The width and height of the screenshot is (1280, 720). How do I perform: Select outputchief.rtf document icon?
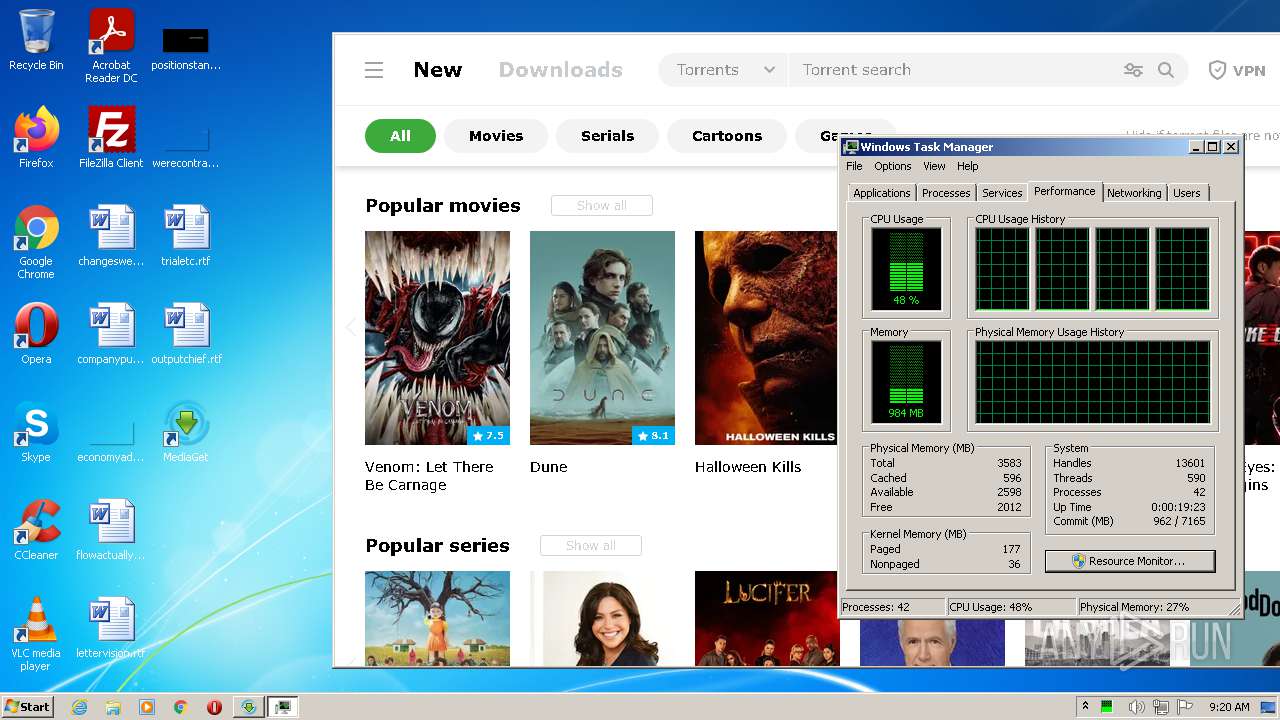pyautogui.click(x=186, y=334)
